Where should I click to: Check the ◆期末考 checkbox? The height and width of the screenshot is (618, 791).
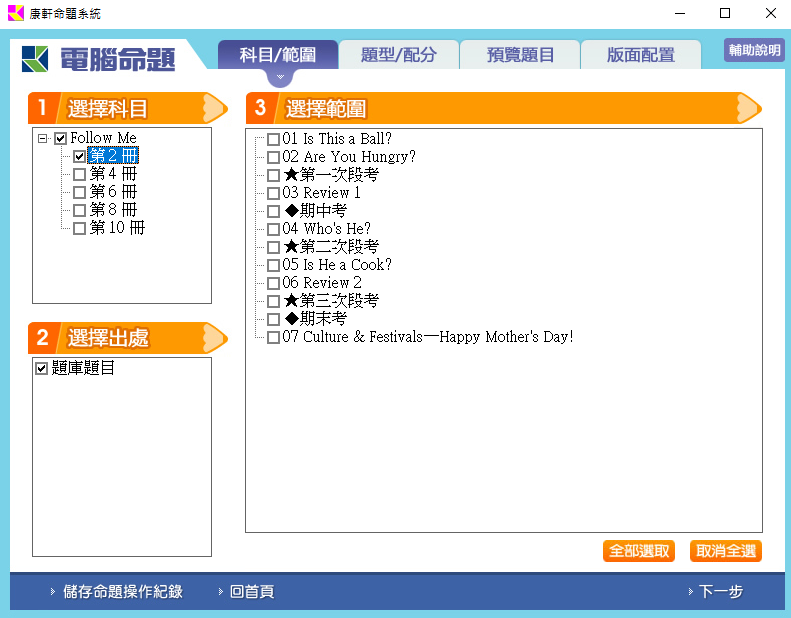(x=273, y=319)
